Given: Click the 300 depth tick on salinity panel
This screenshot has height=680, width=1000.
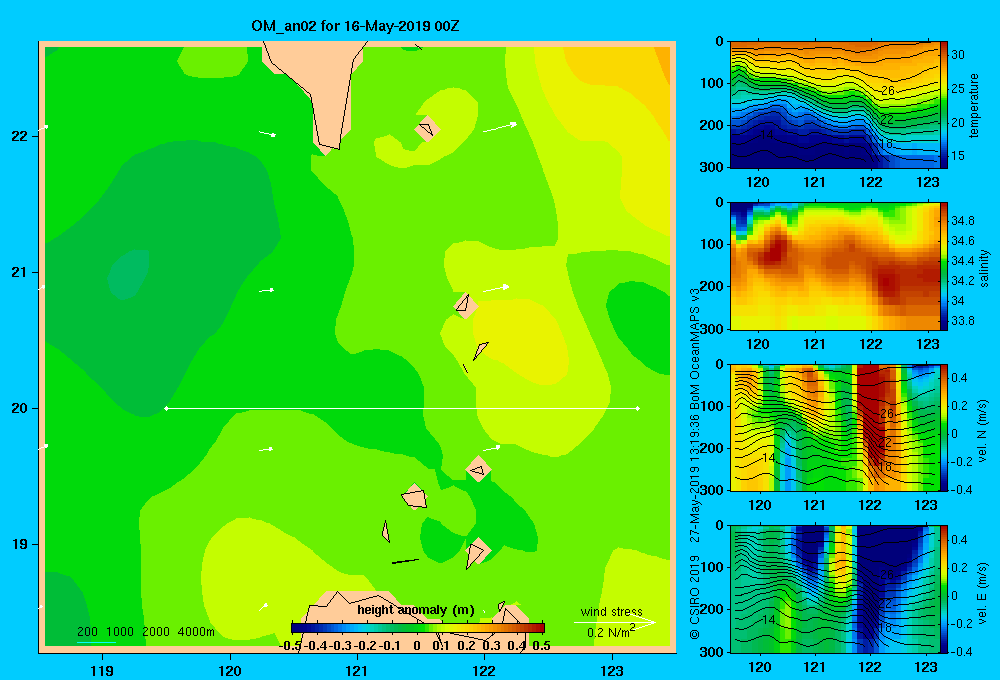Looking at the screenshot, I should coord(714,329).
